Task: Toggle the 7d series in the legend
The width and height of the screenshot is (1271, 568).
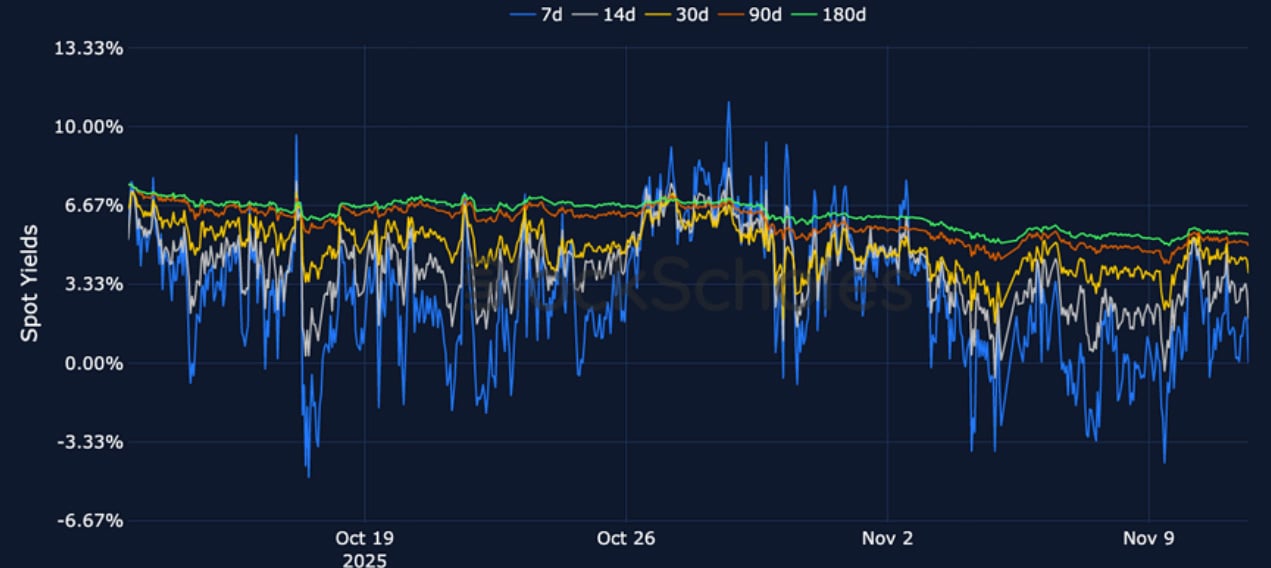Action: [554, 14]
